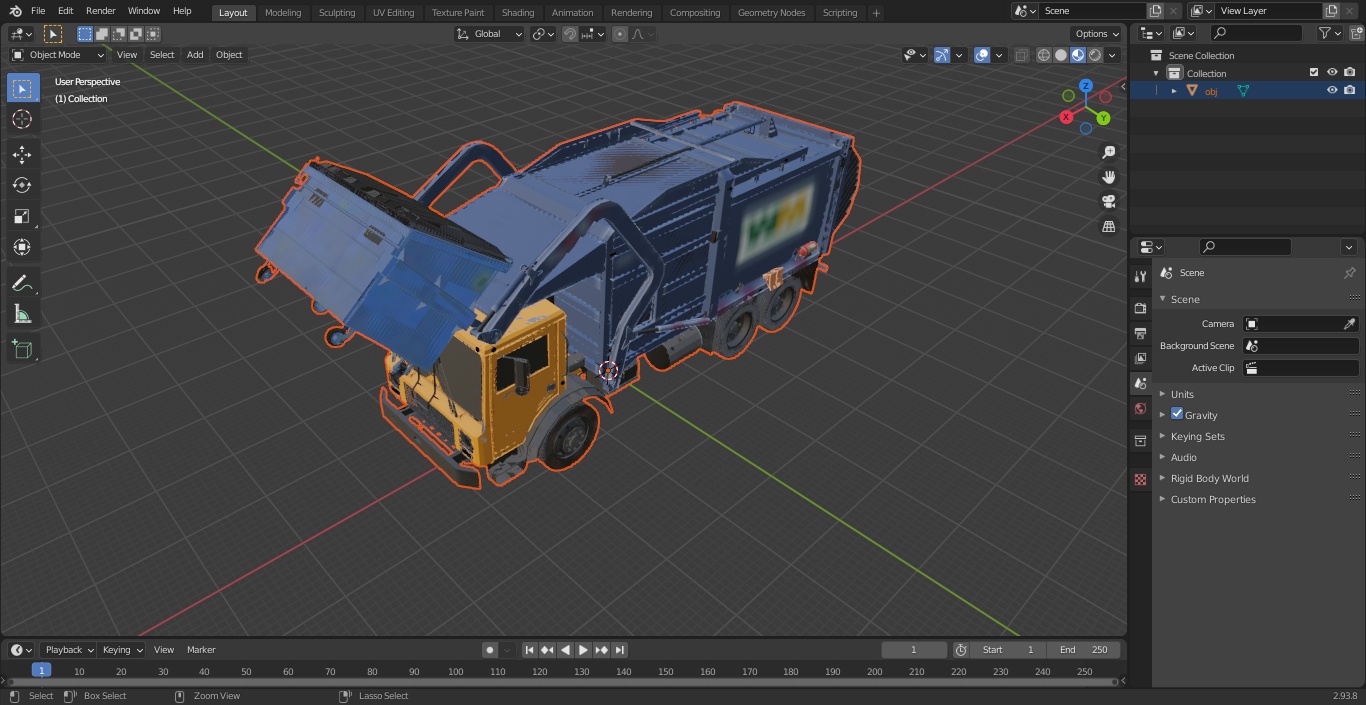Hide obj in viewport via eye icon
The image size is (1366, 705).
click(x=1332, y=90)
